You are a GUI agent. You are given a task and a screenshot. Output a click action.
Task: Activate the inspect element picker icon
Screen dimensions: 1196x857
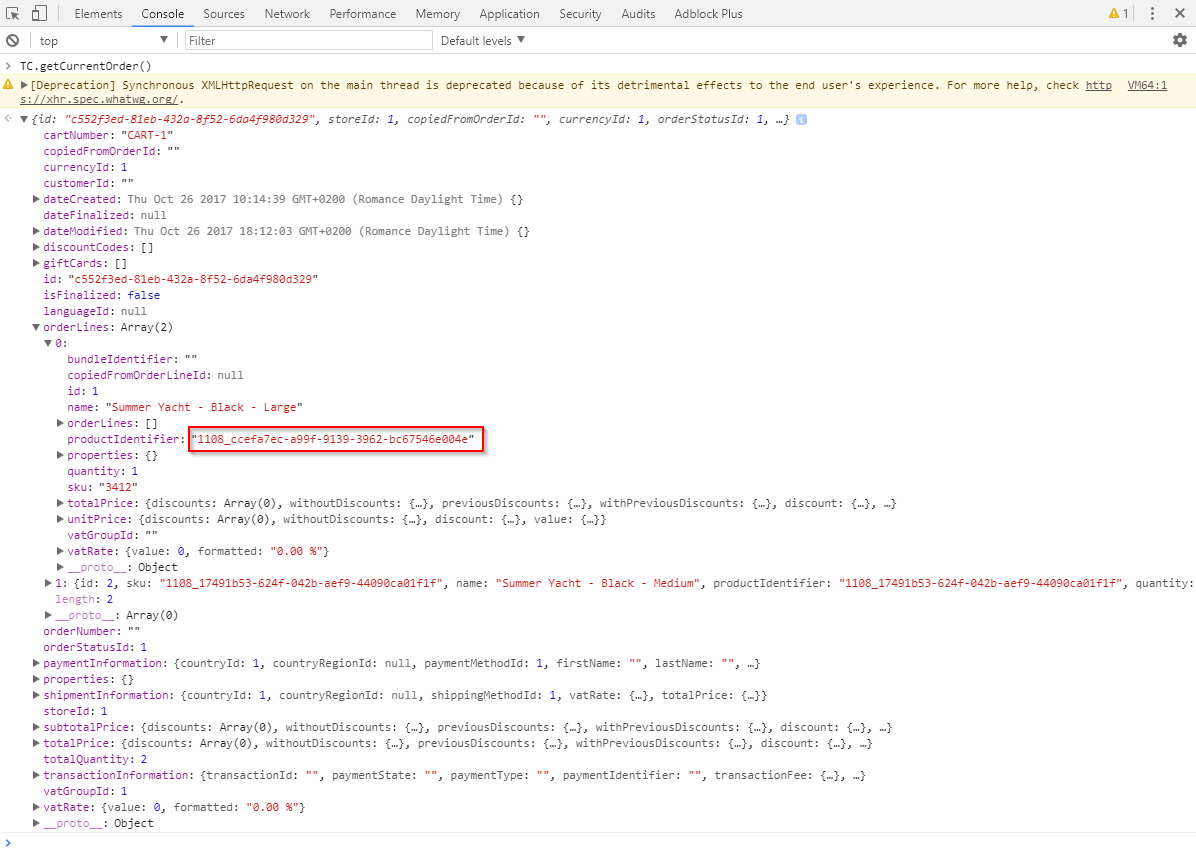(12, 13)
